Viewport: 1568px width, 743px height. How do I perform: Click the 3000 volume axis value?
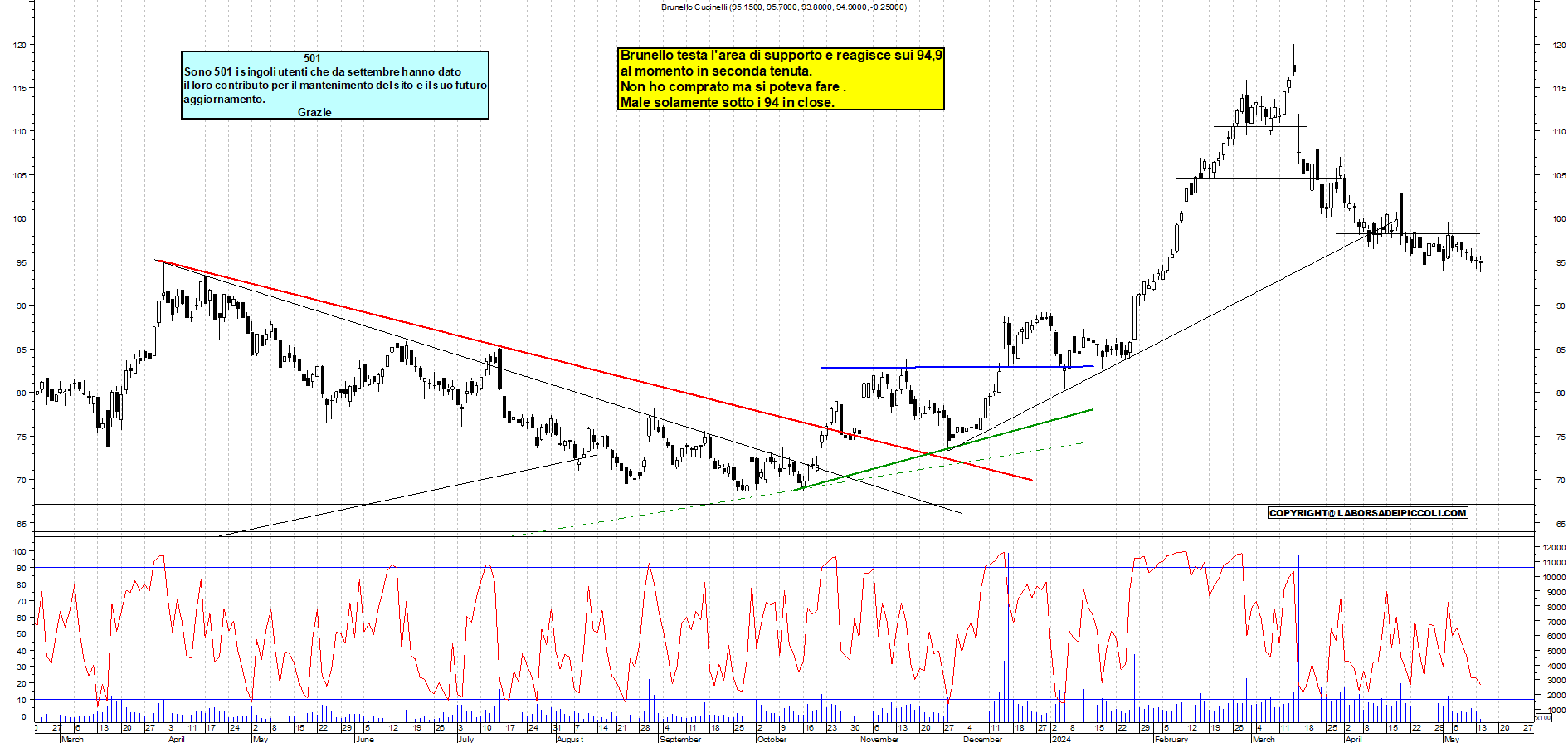(x=1556, y=681)
